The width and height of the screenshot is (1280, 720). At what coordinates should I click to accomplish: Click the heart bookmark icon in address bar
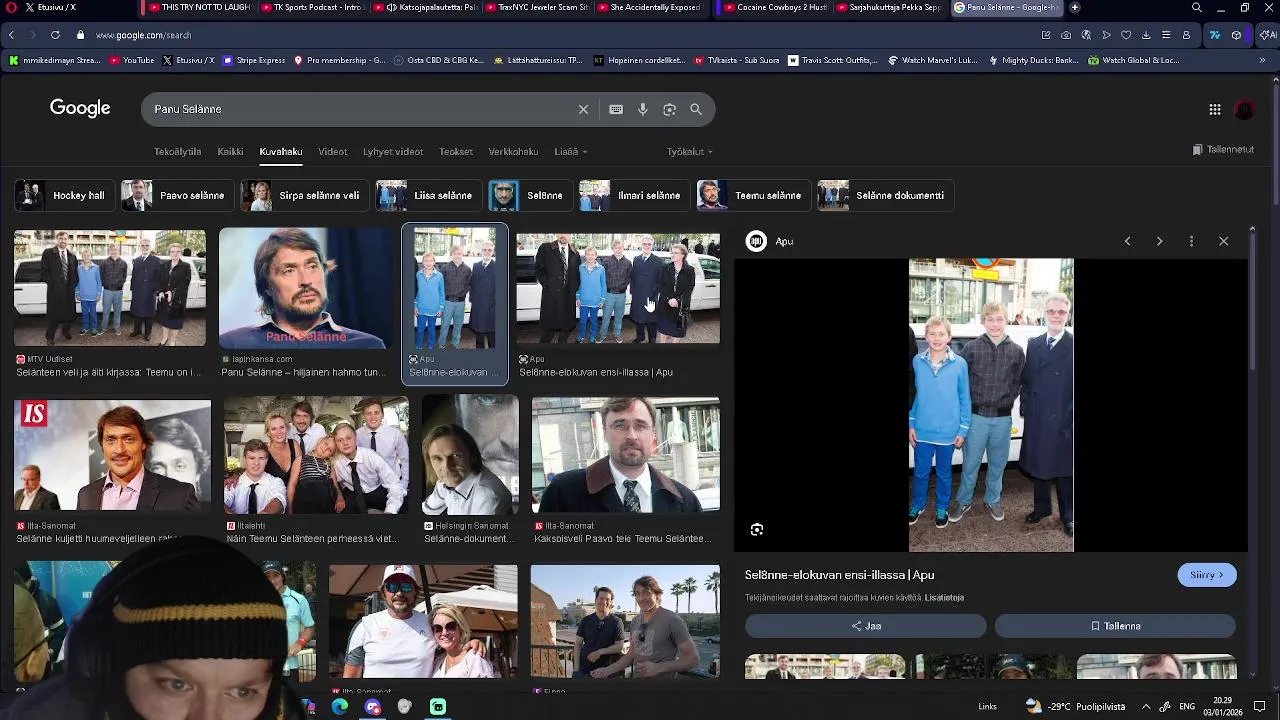tap(1126, 35)
